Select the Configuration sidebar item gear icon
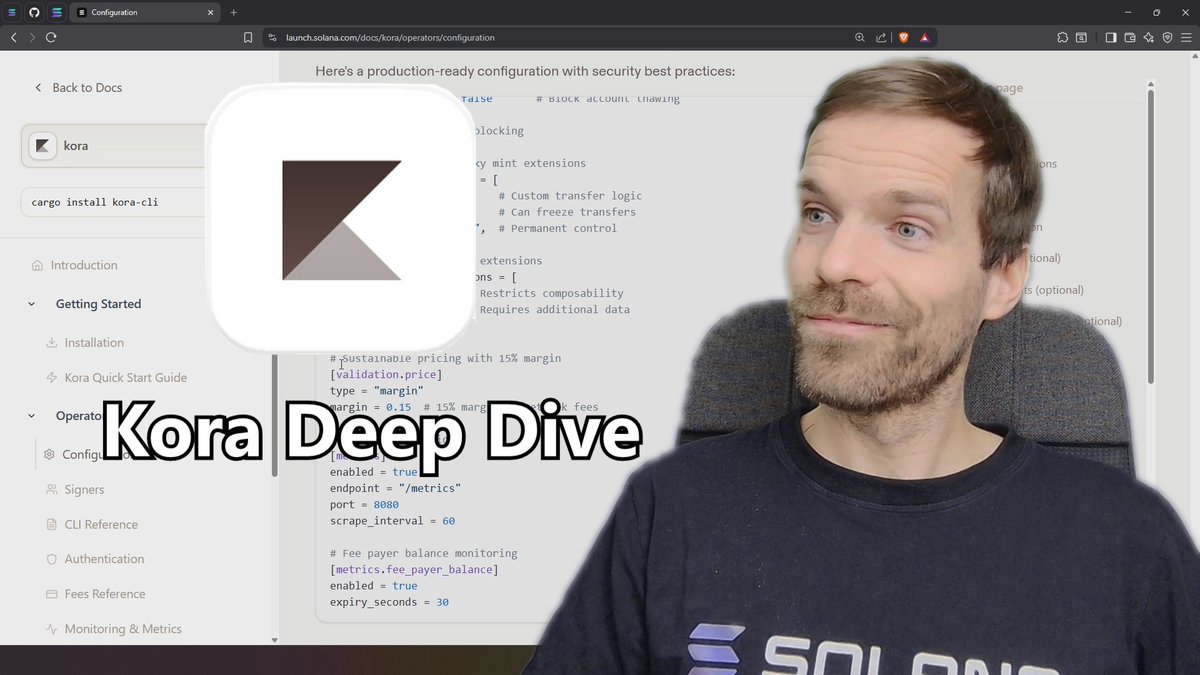 click(49, 454)
